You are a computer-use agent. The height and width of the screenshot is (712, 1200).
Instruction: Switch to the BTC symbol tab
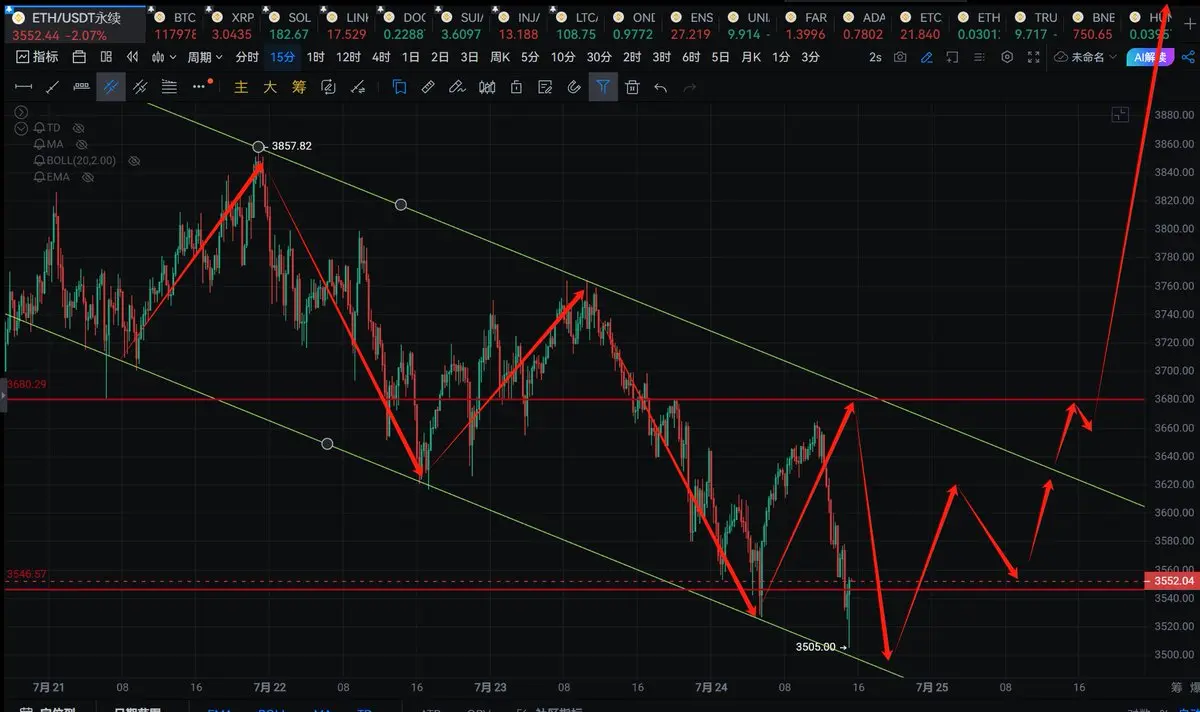[175, 26]
